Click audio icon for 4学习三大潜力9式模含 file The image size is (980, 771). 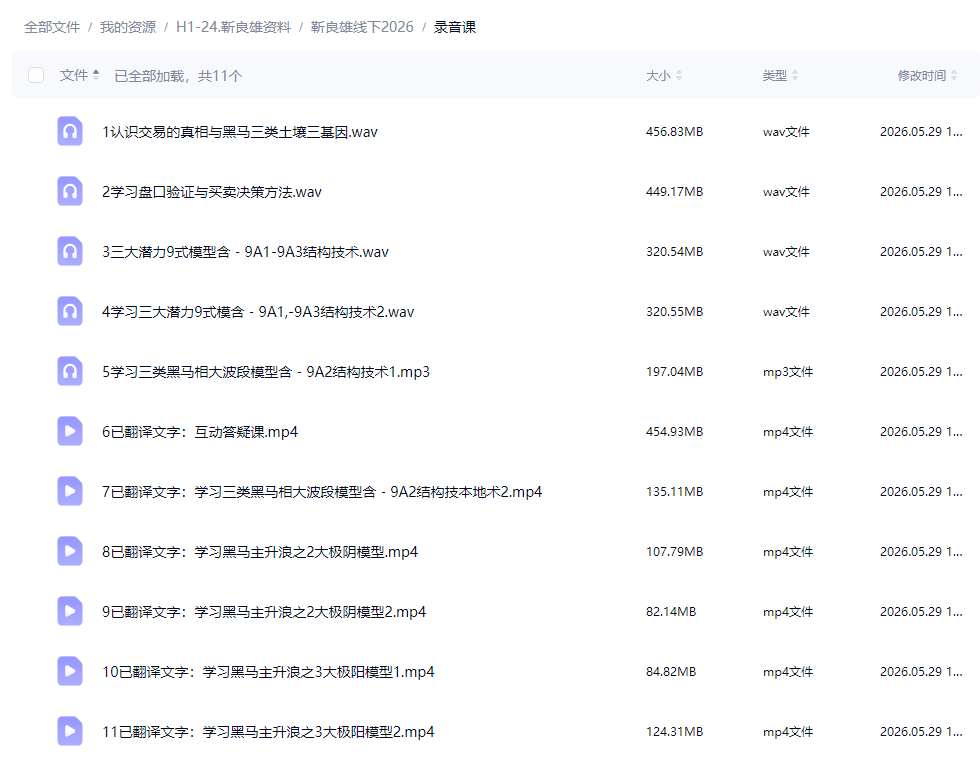(x=70, y=311)
